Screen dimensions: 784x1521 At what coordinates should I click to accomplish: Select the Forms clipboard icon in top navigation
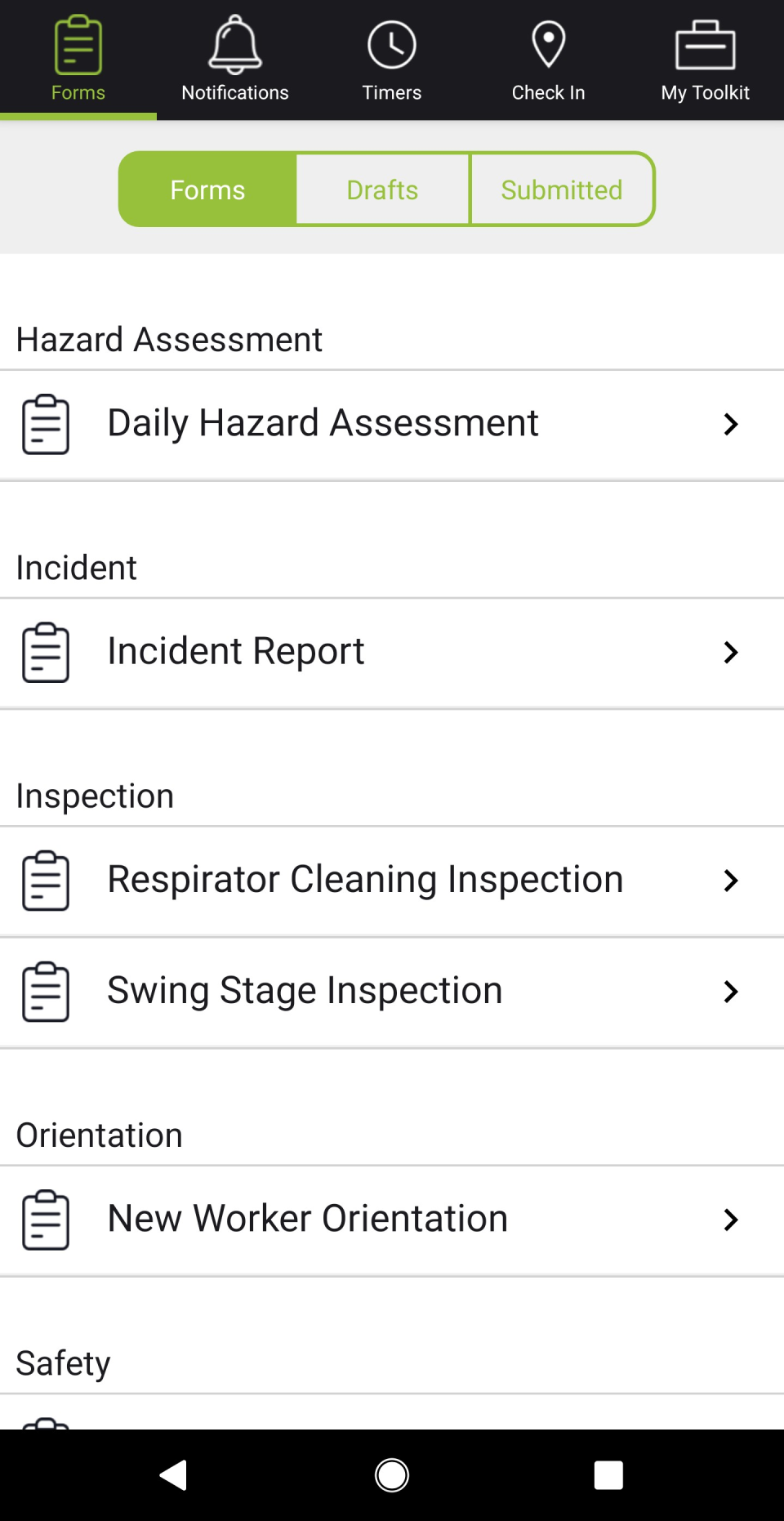[x=78, y=45]
